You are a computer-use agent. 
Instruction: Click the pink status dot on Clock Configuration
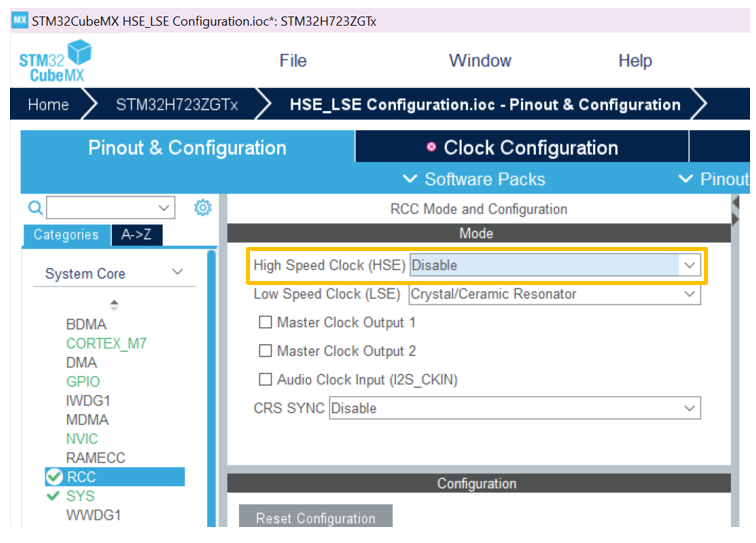(x=432, y=147)
